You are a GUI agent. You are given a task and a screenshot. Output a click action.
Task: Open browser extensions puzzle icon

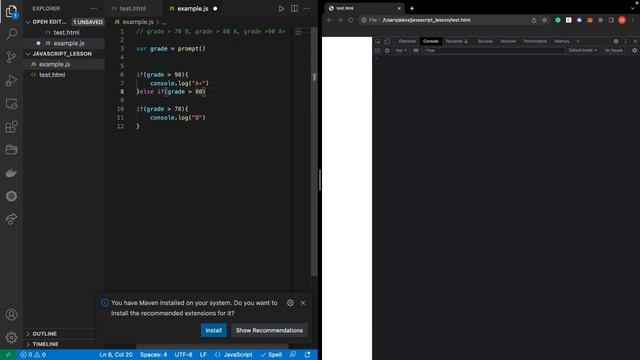pyautogui.click(x=600, y=20)
